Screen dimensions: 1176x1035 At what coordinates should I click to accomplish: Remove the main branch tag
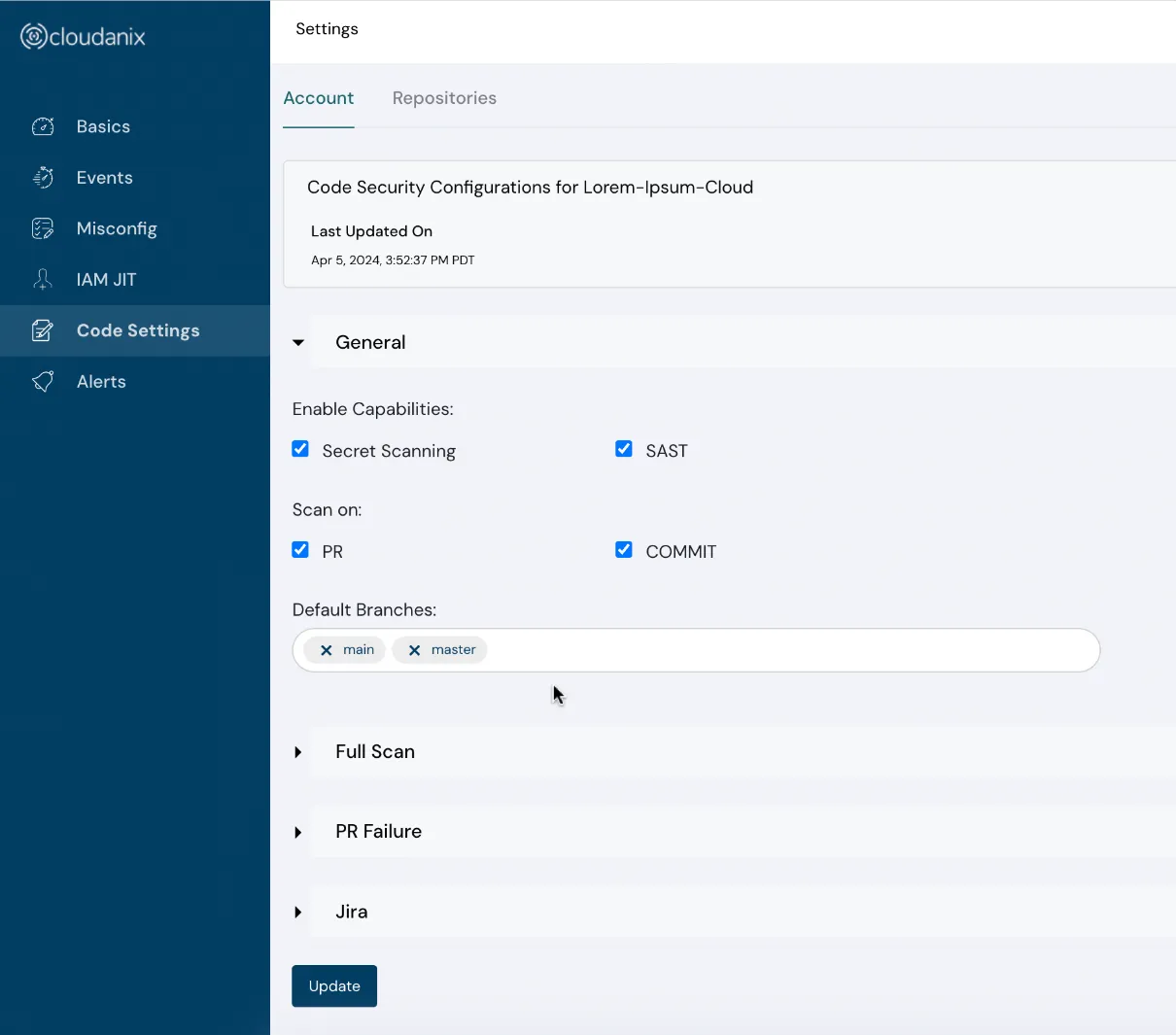point(328,650)
